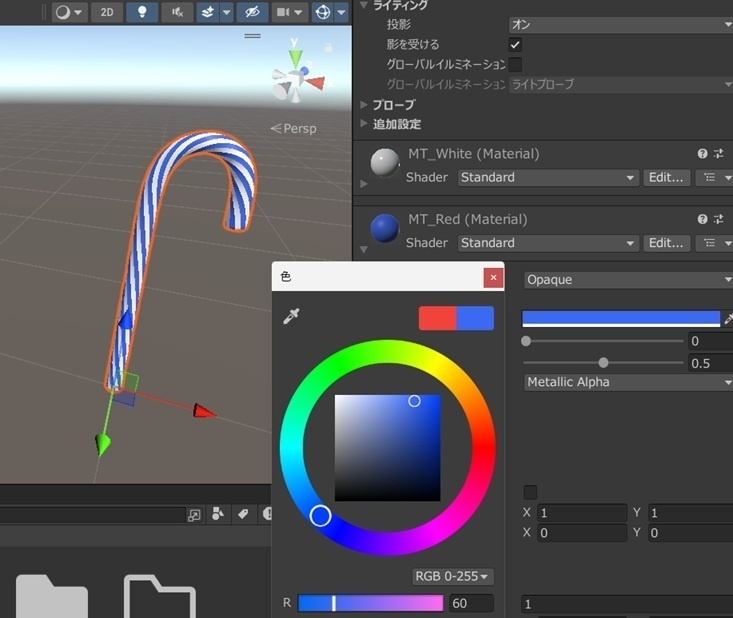Image resolution: width=733 pixels, height=618 pixels.
Task: Collapse the ライティング section
Action: (x=363, y=5)
